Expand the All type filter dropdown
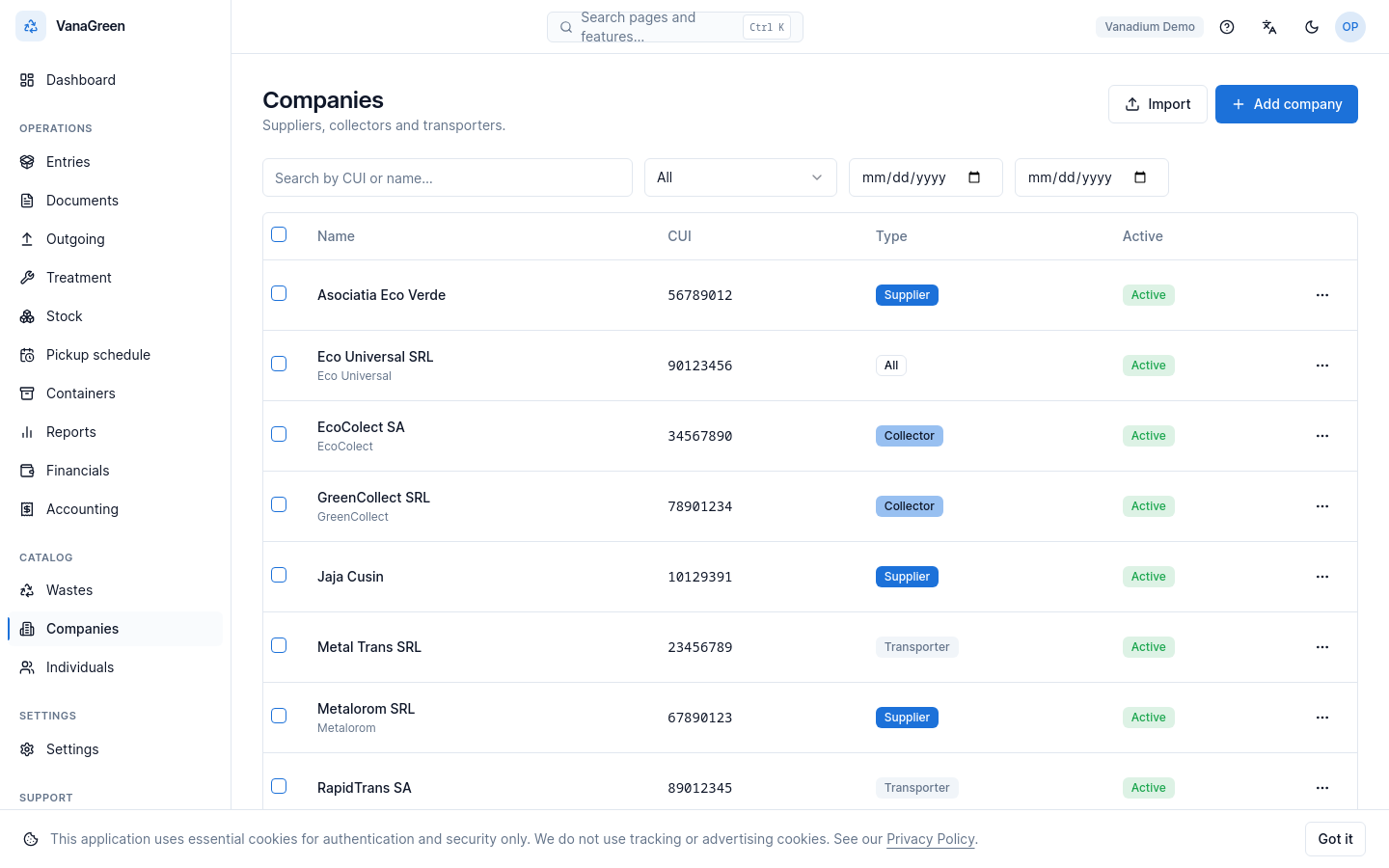This screenshot has width=1389, height=868. [x=741, y=177]
